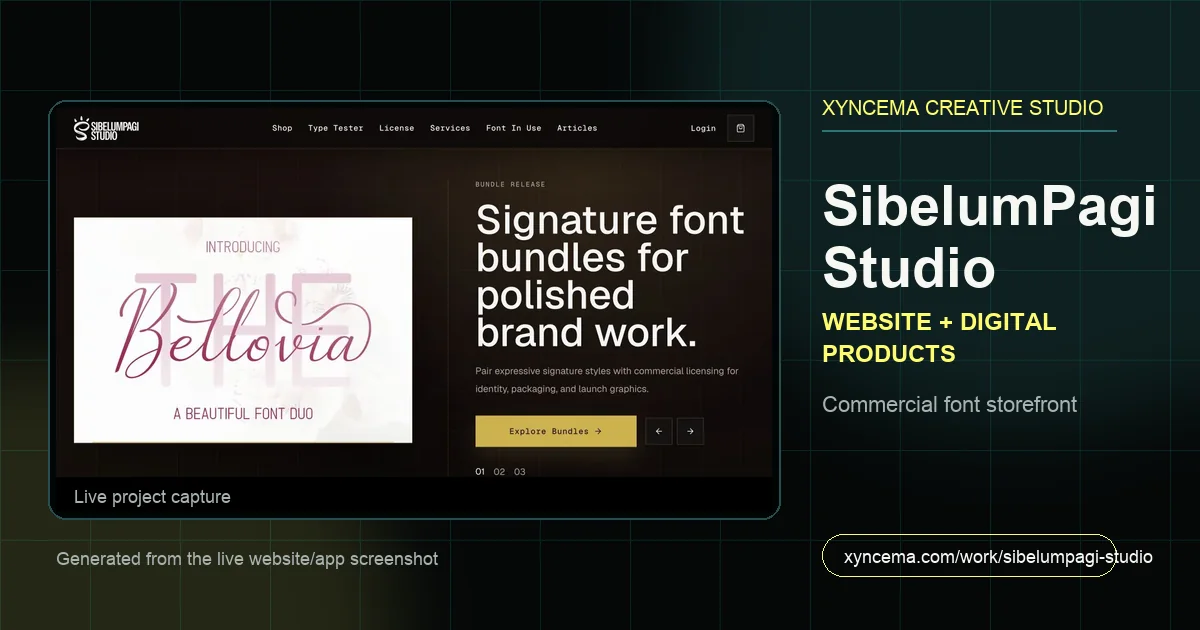Open the Articles nav link
Screen dimensions: 1200x630
coord(577,128)
